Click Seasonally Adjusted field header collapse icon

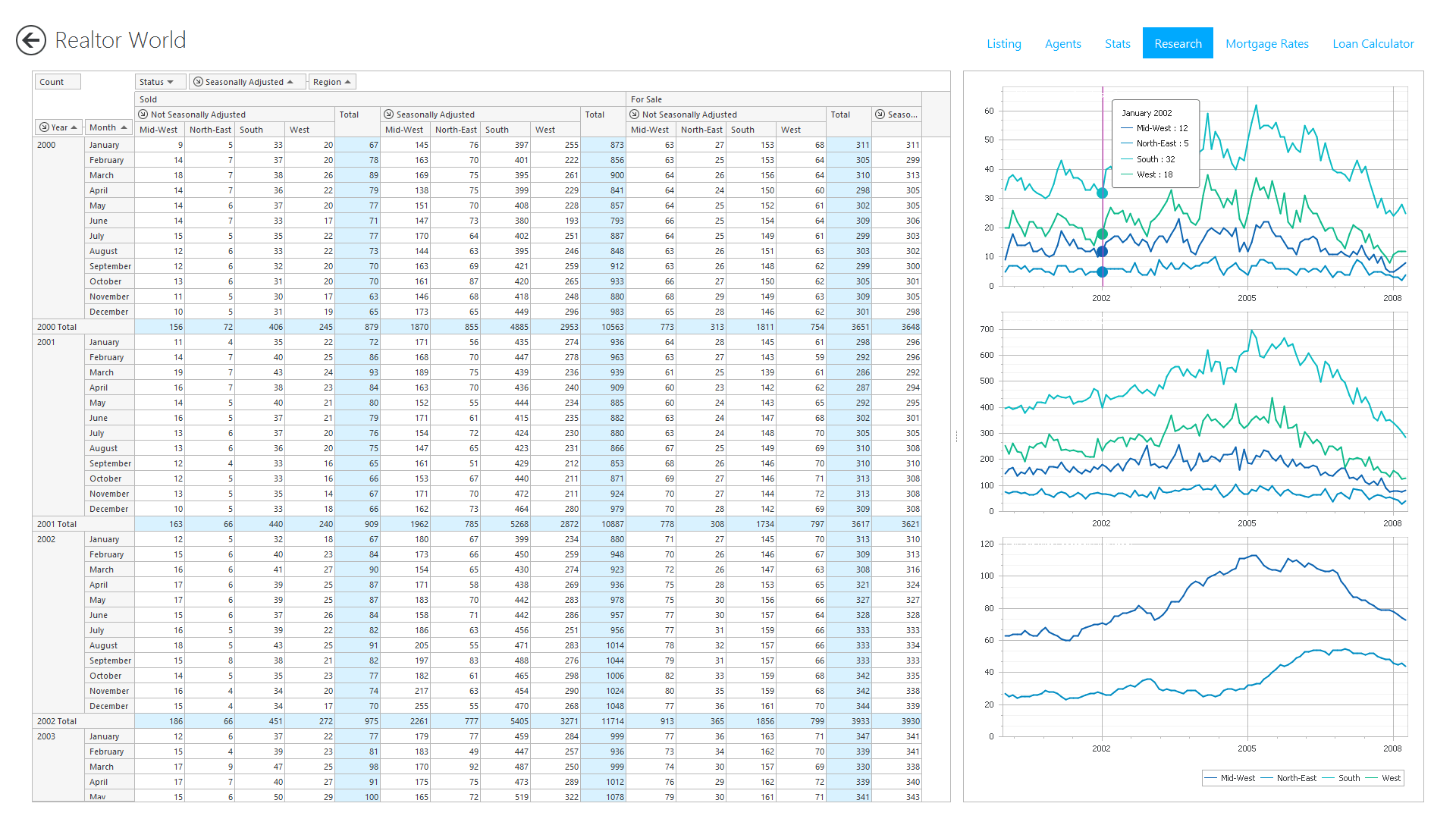[198, 82]
